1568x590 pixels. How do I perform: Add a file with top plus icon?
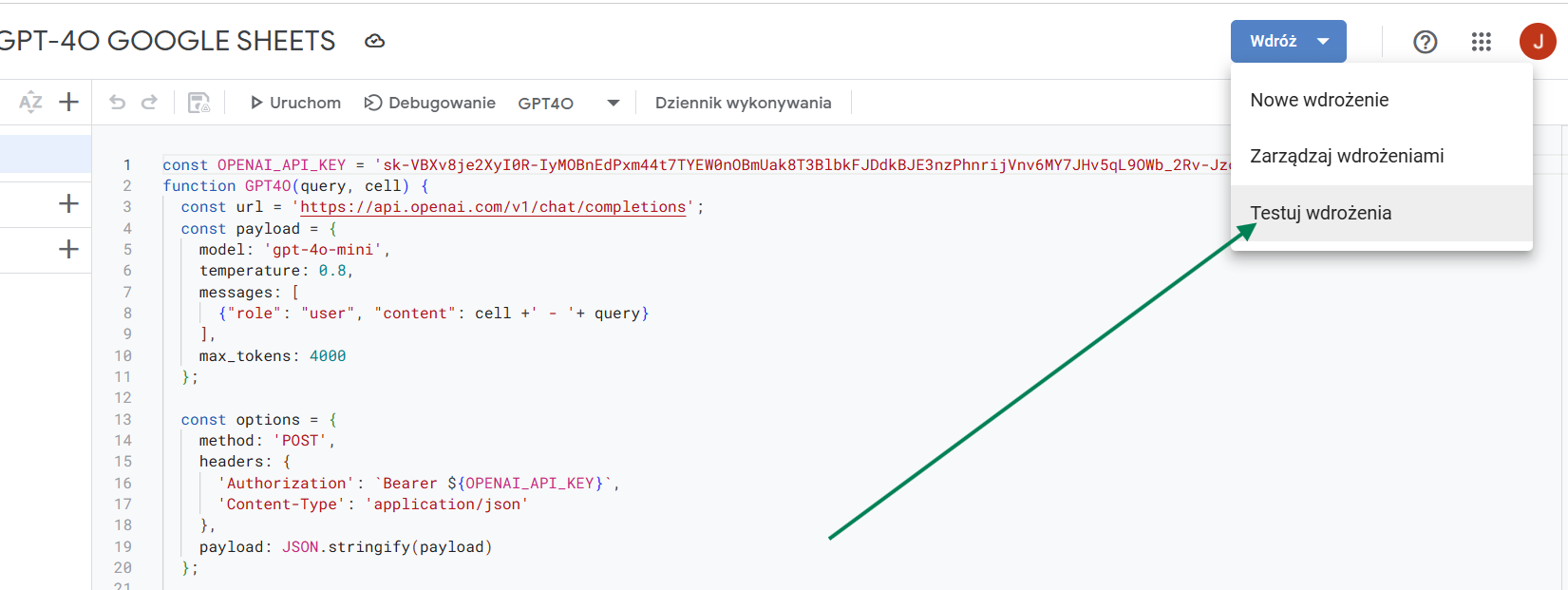[68, 103]
